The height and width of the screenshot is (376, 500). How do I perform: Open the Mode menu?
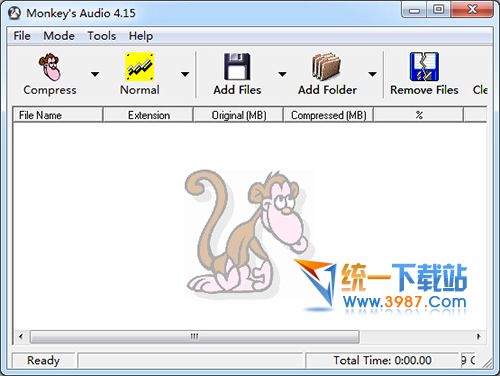[59, 36]
